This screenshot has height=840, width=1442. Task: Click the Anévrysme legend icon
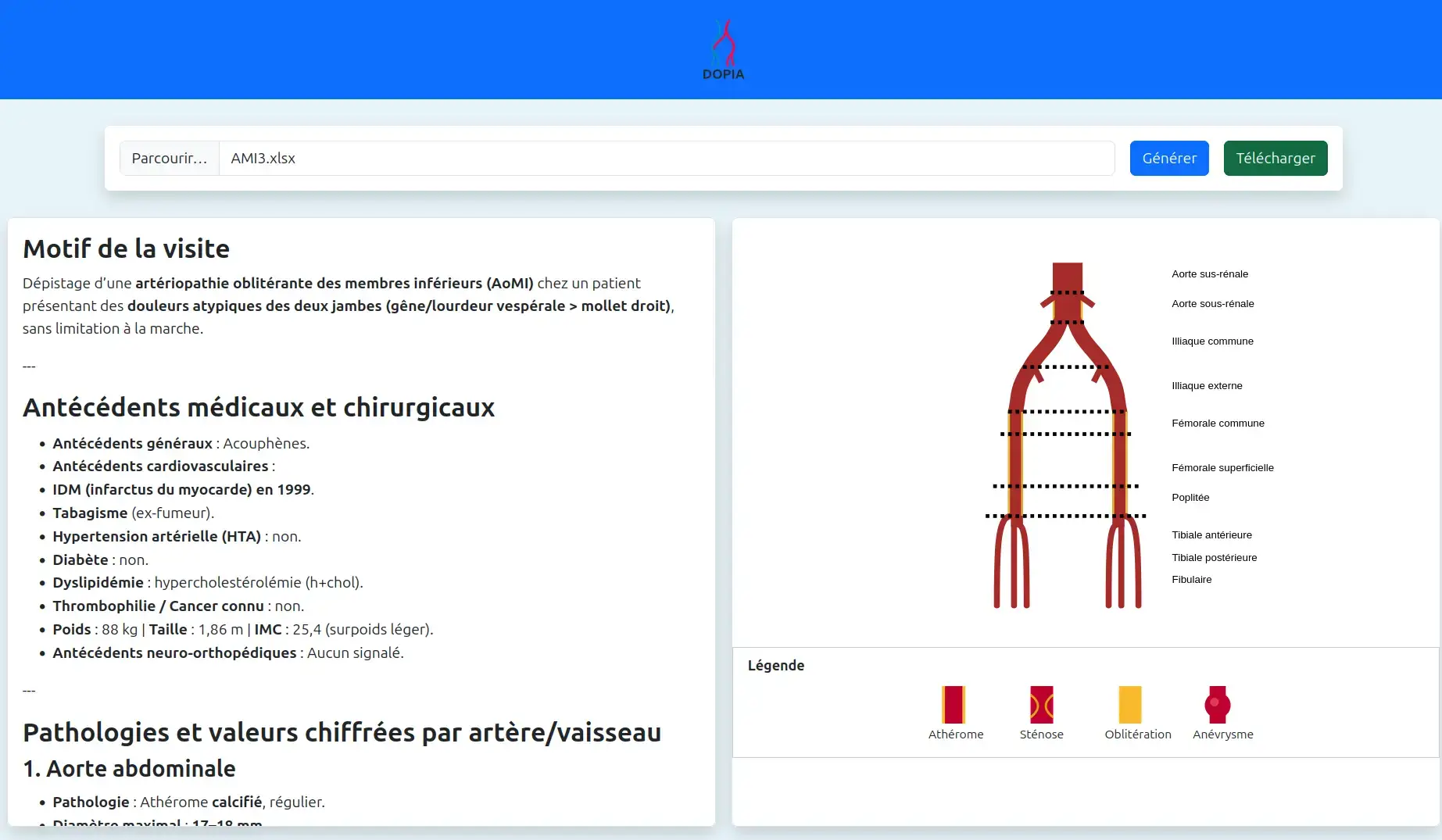(1217, 705)
